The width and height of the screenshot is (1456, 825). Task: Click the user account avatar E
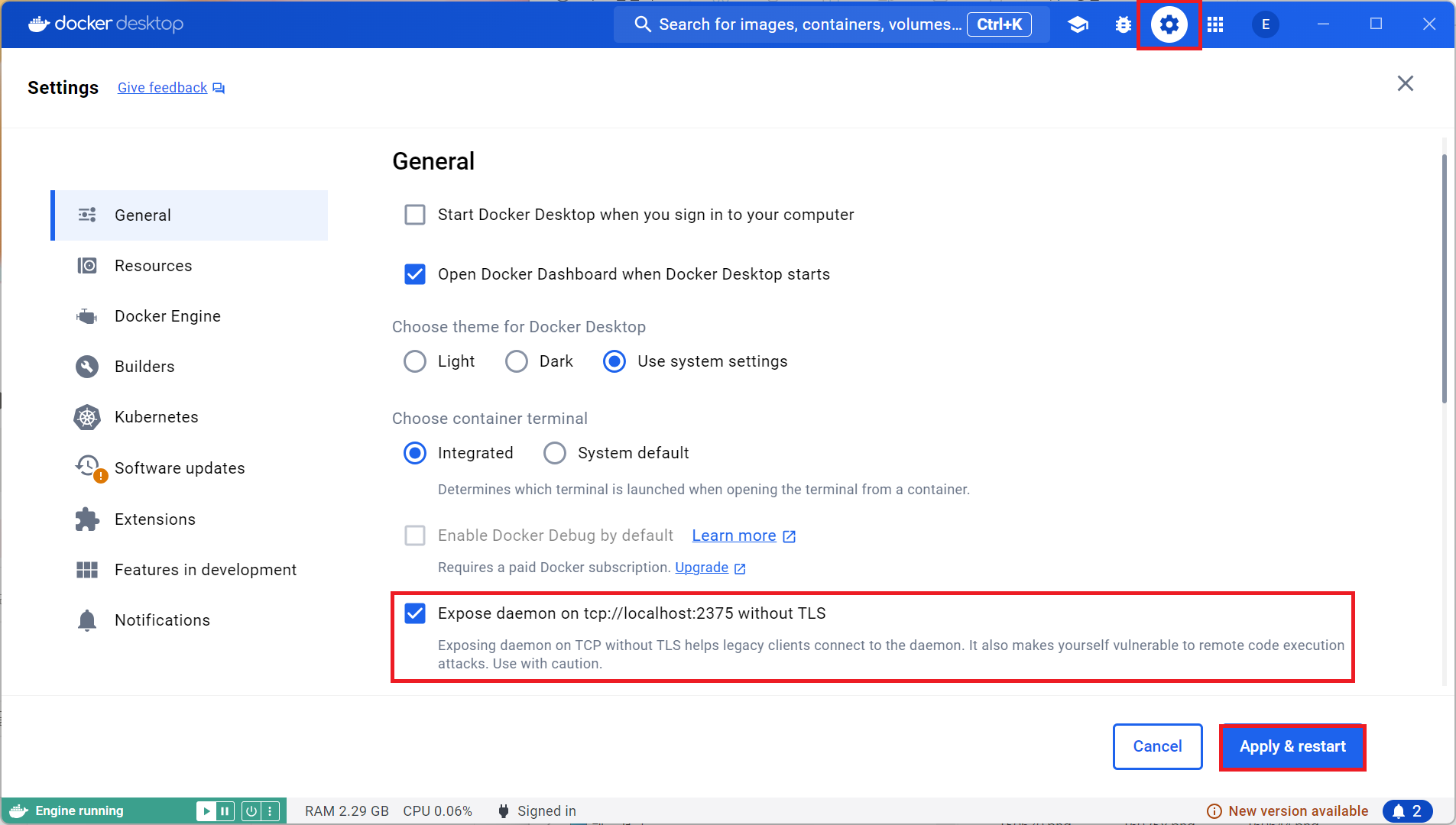(1265, 24)
